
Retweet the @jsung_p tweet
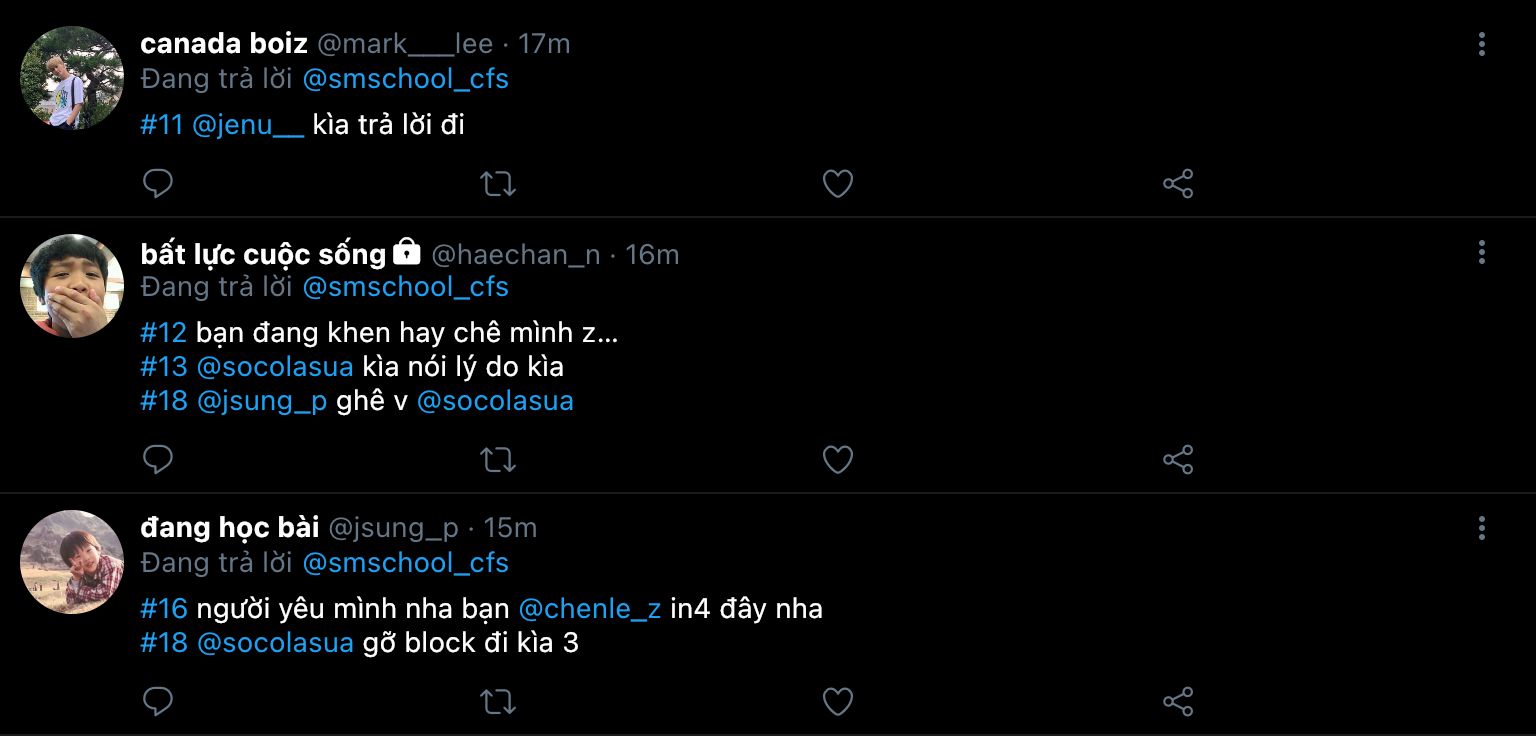pos(498,701)
